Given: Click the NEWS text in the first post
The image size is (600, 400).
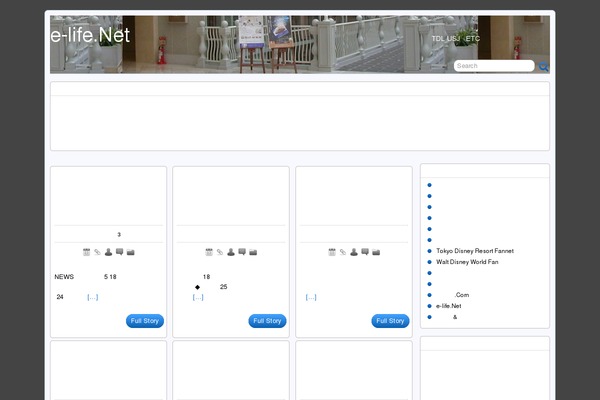Looking at the screenshot, I should coord(64,277).
